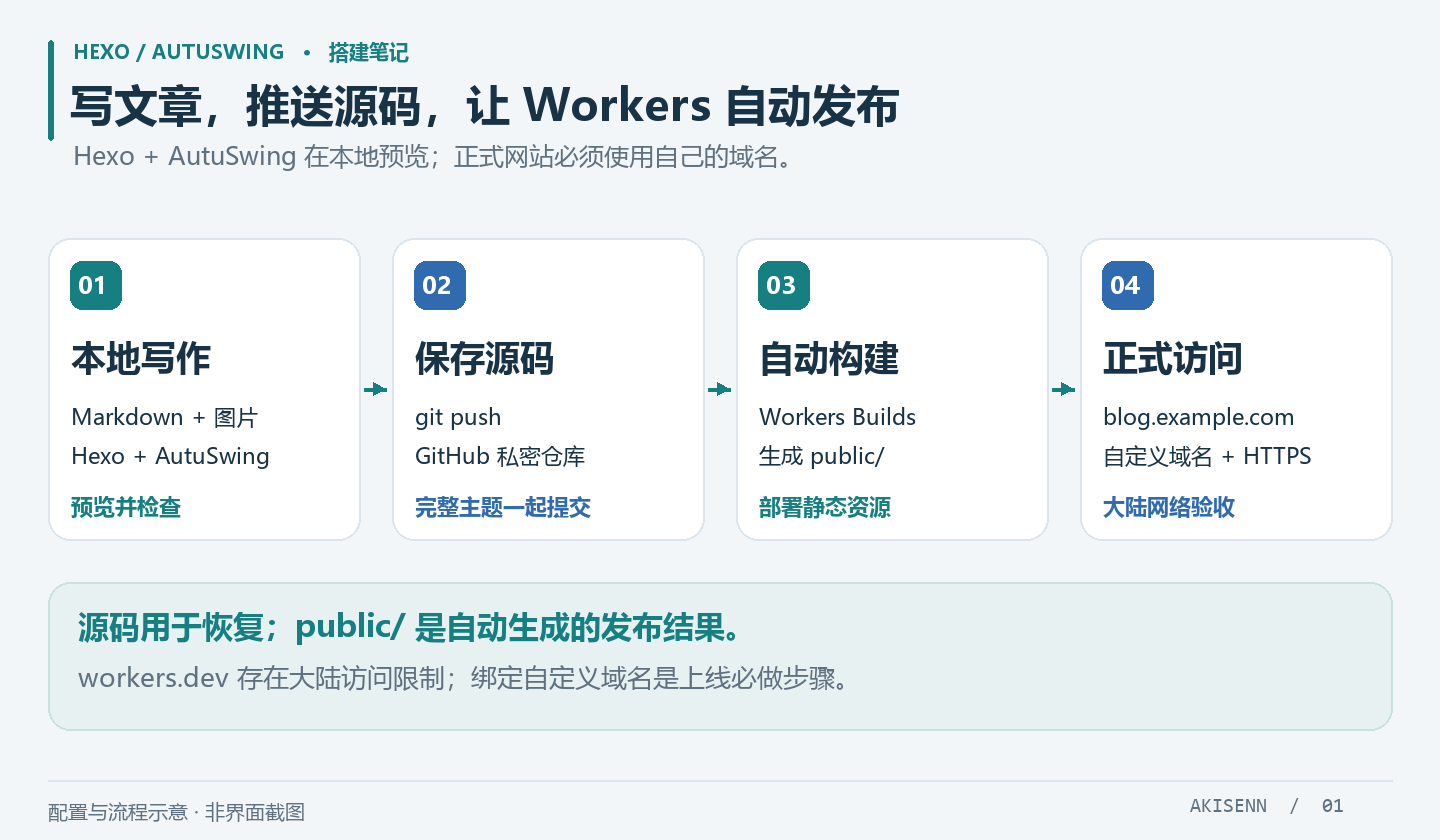
Task: Click the 'HEXO / AUTUSWING' header label
Action: coord(179,52)
